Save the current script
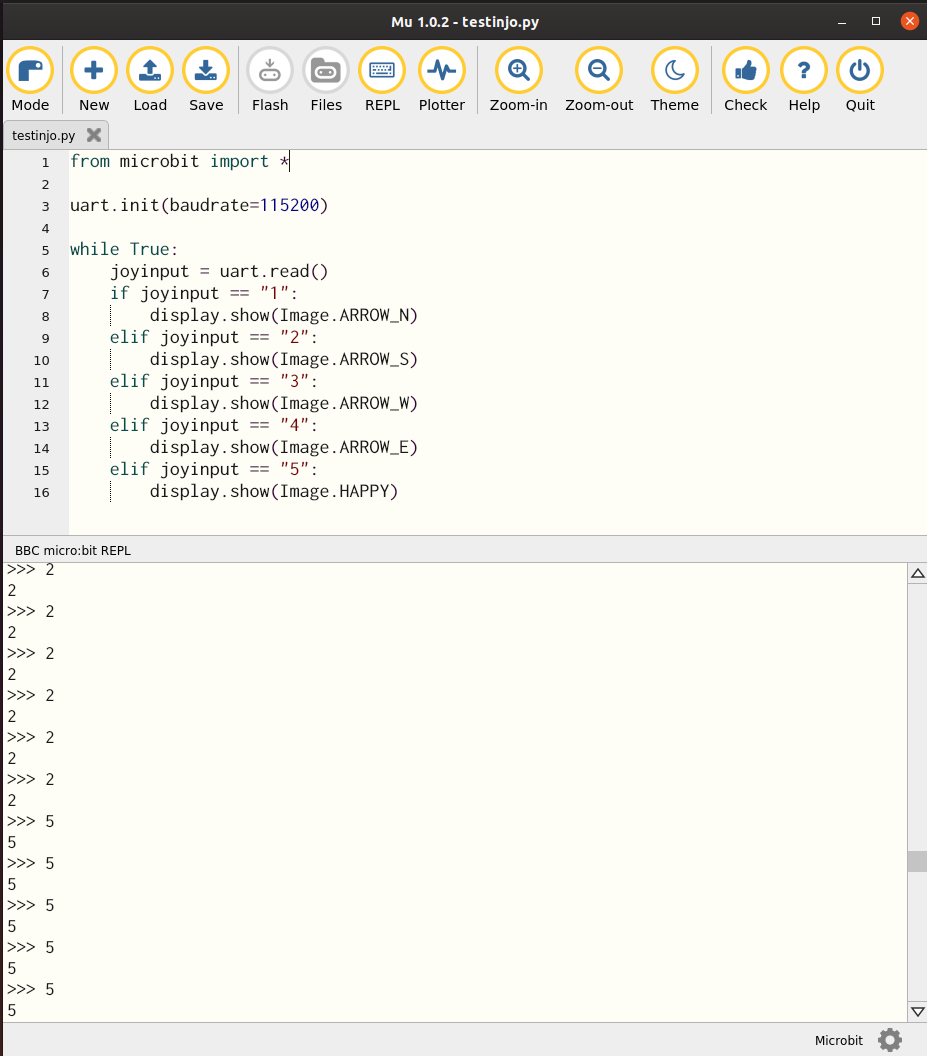The height and width of the screenshot is (1056, 927). 205,79
